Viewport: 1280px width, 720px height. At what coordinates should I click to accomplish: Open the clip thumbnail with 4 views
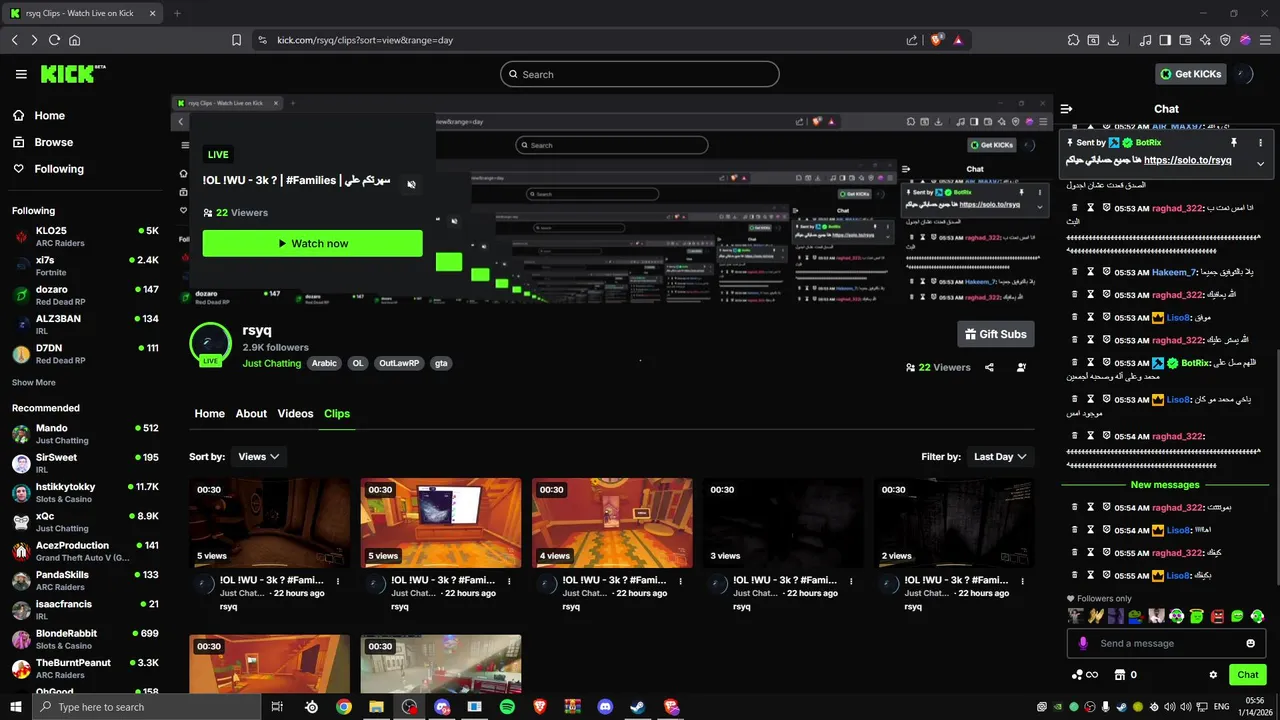(612, 523)
